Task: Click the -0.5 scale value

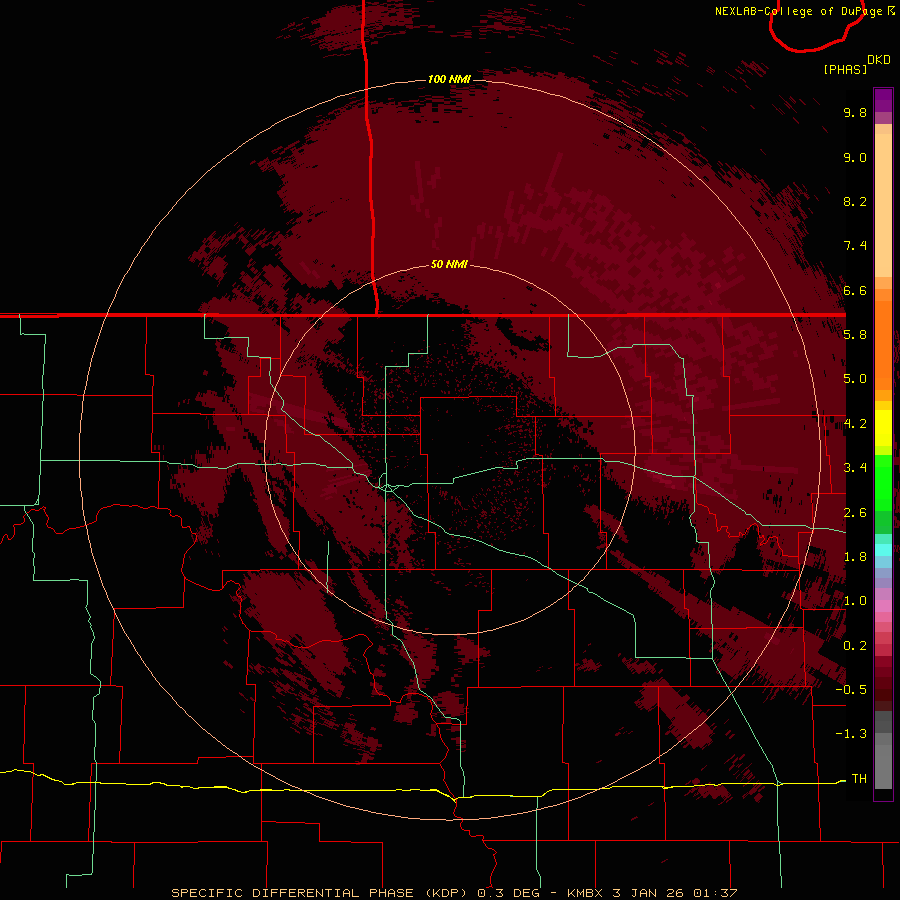Action: pos(851,690)
